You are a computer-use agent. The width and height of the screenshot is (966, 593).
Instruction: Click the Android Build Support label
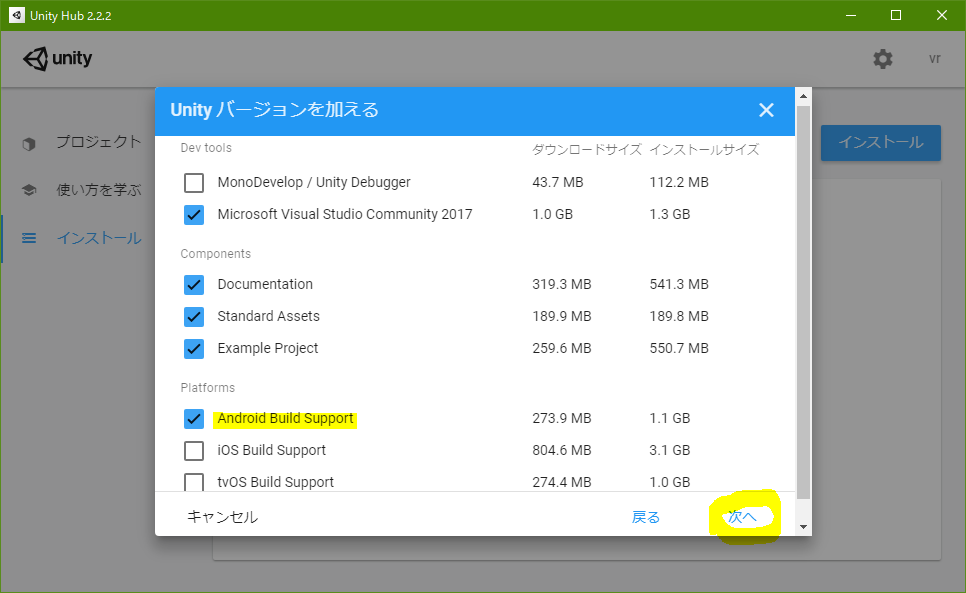click(x=285, y=418)
